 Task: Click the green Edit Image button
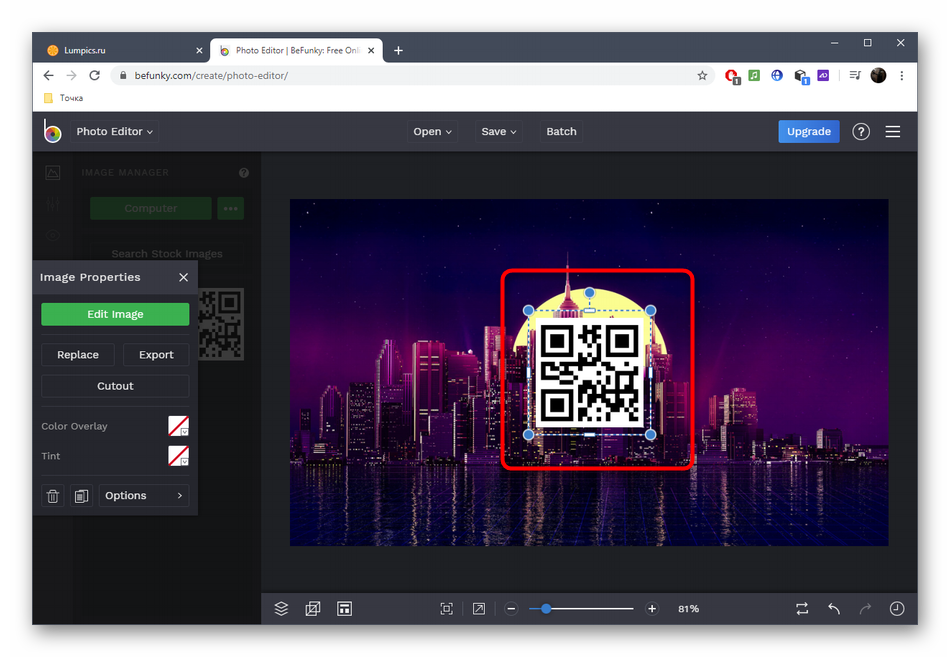pos(115,314)
